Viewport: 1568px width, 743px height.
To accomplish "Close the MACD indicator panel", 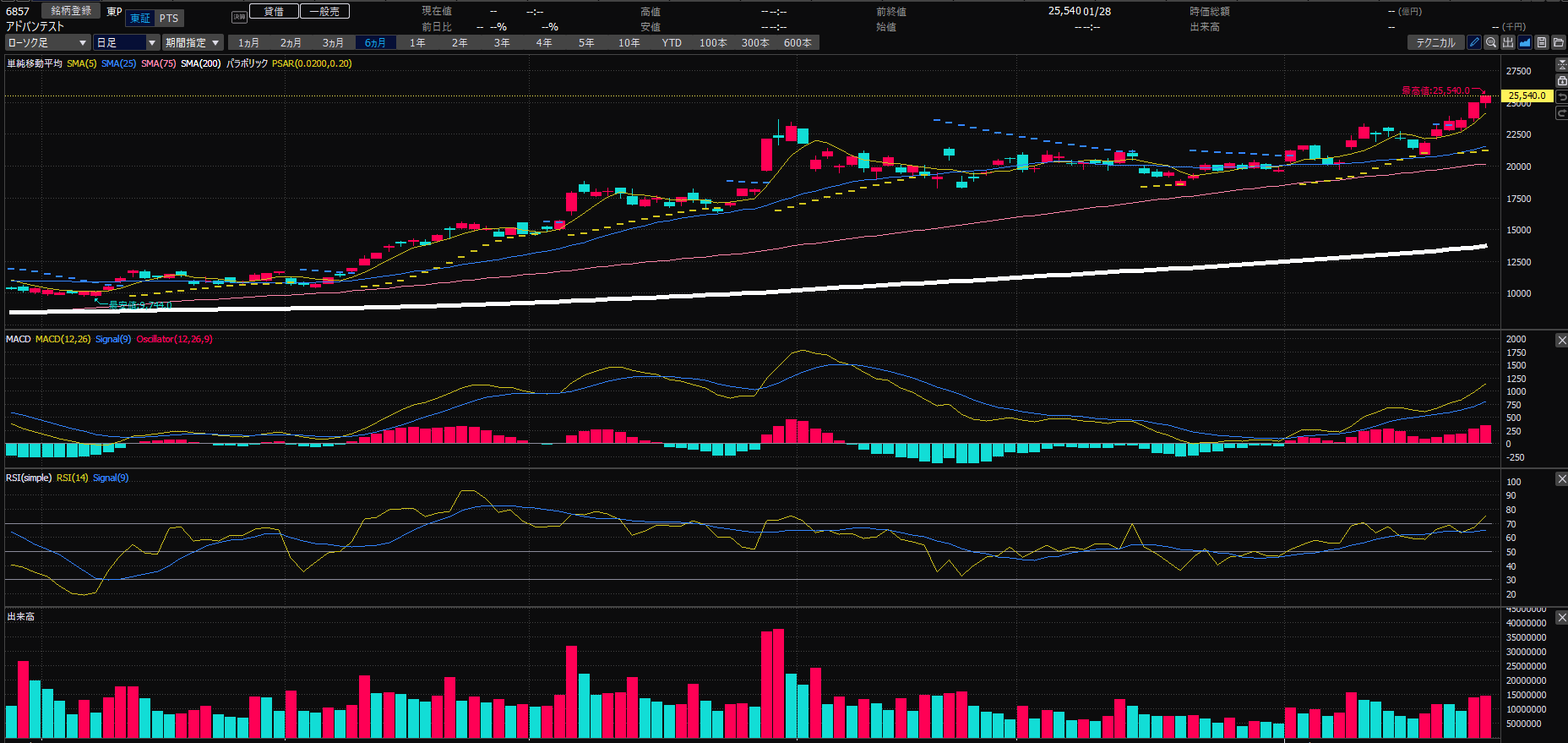I will point(1561,340).
